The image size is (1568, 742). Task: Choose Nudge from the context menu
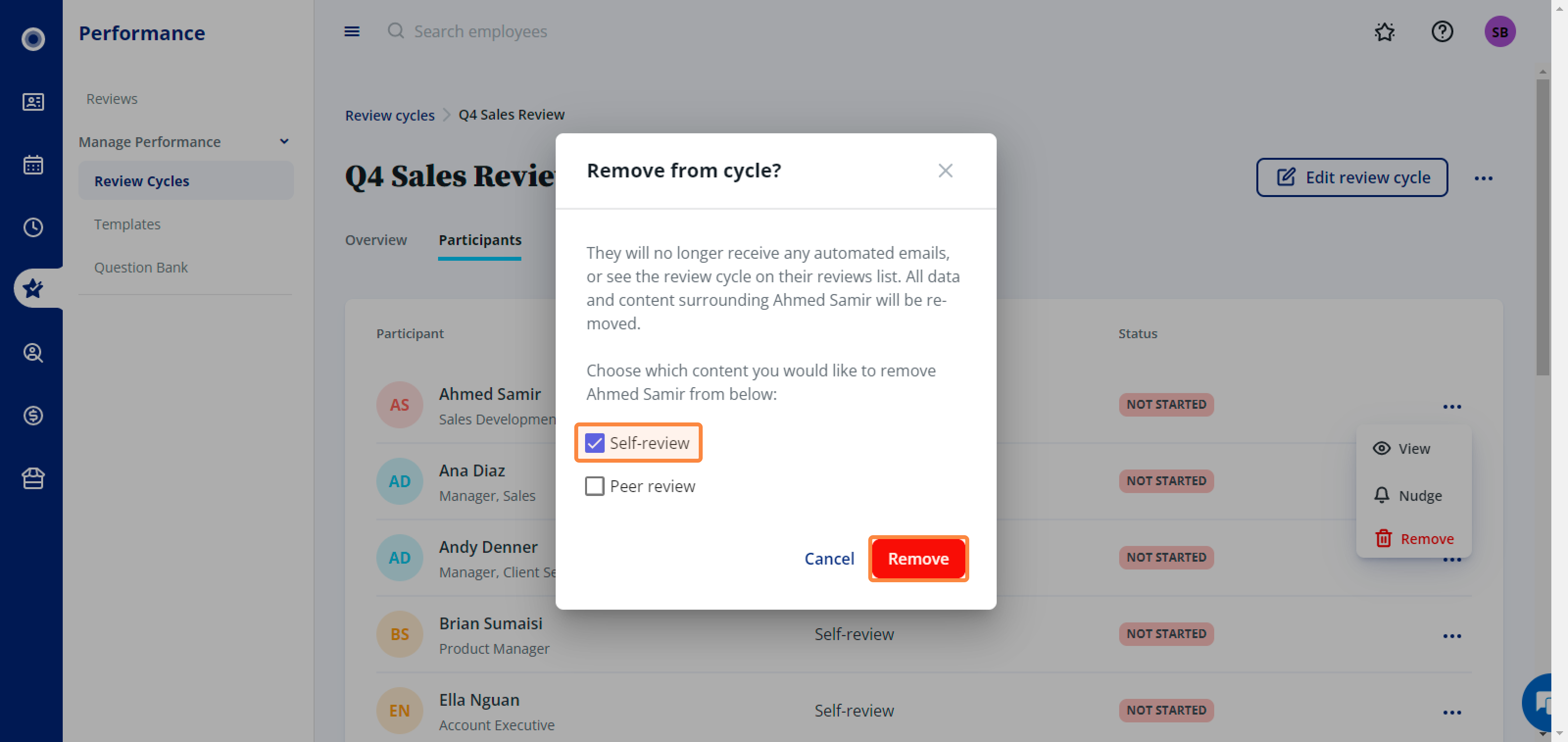coord(1407,495)
